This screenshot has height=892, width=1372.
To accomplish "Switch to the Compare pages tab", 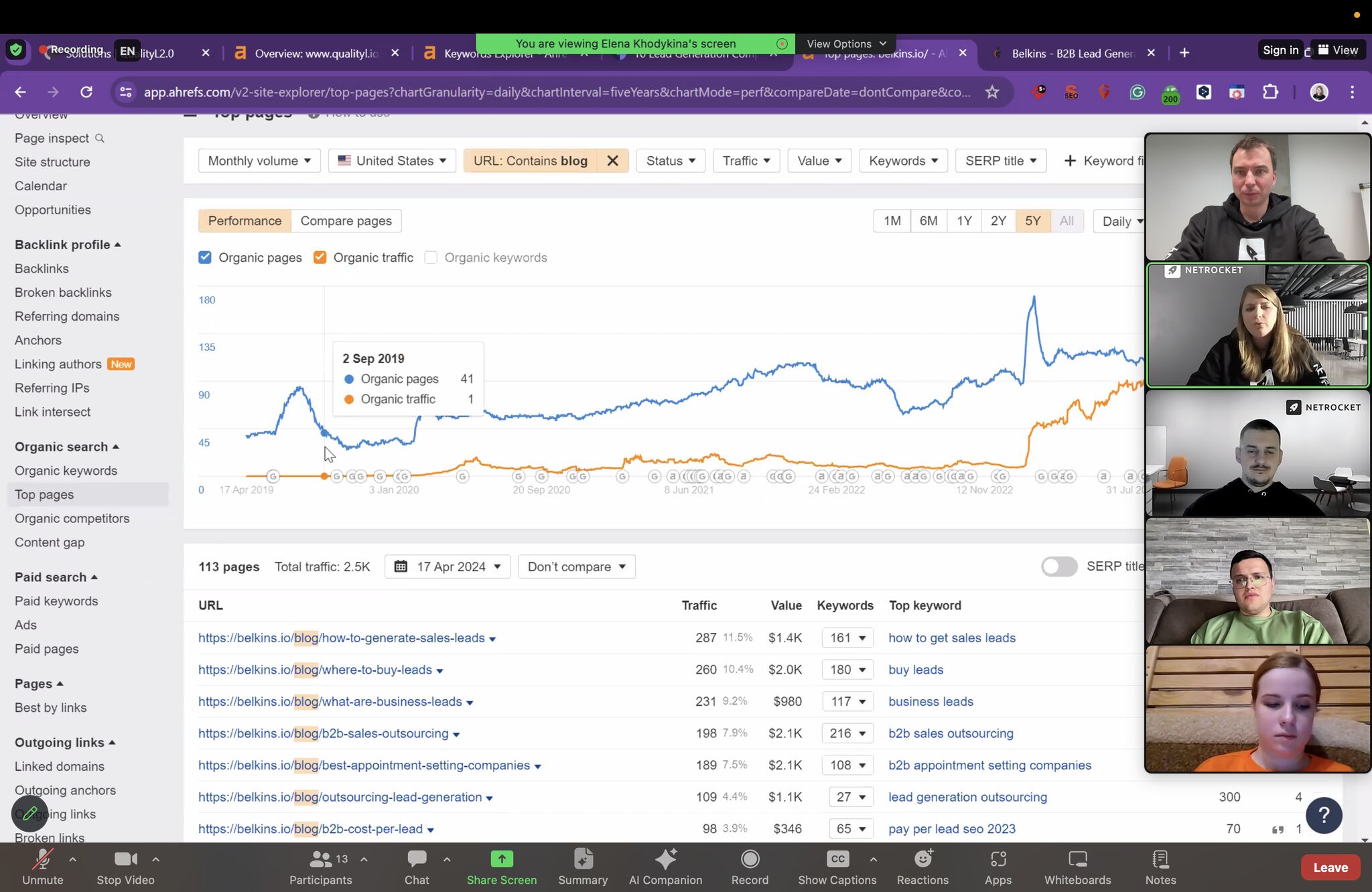I will click(x=346, y=221).
